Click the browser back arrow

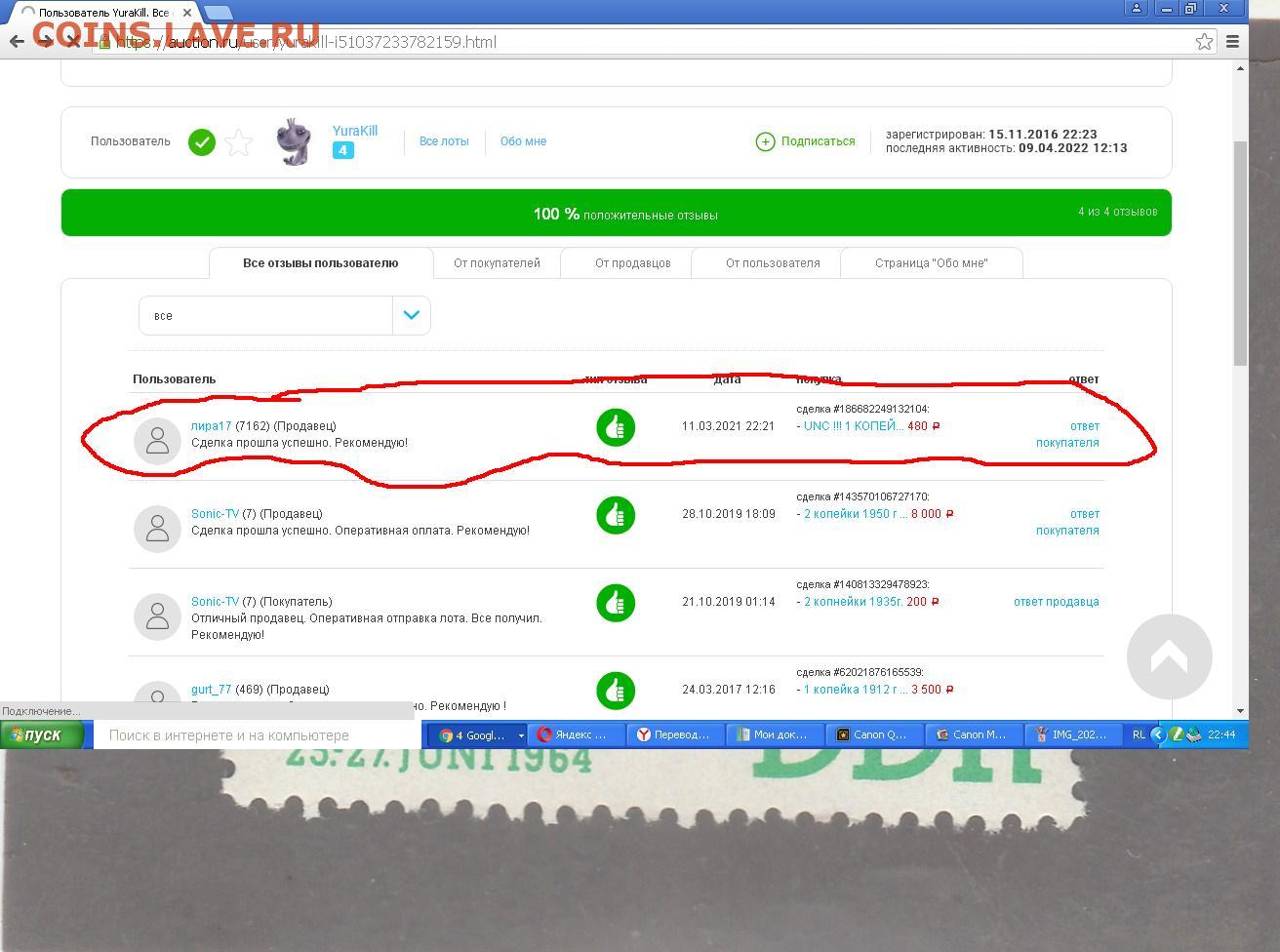click(17, 42)
